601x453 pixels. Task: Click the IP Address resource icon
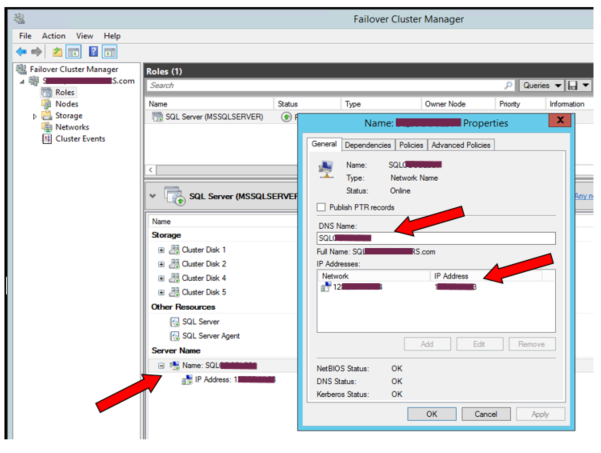click(187, 380)
